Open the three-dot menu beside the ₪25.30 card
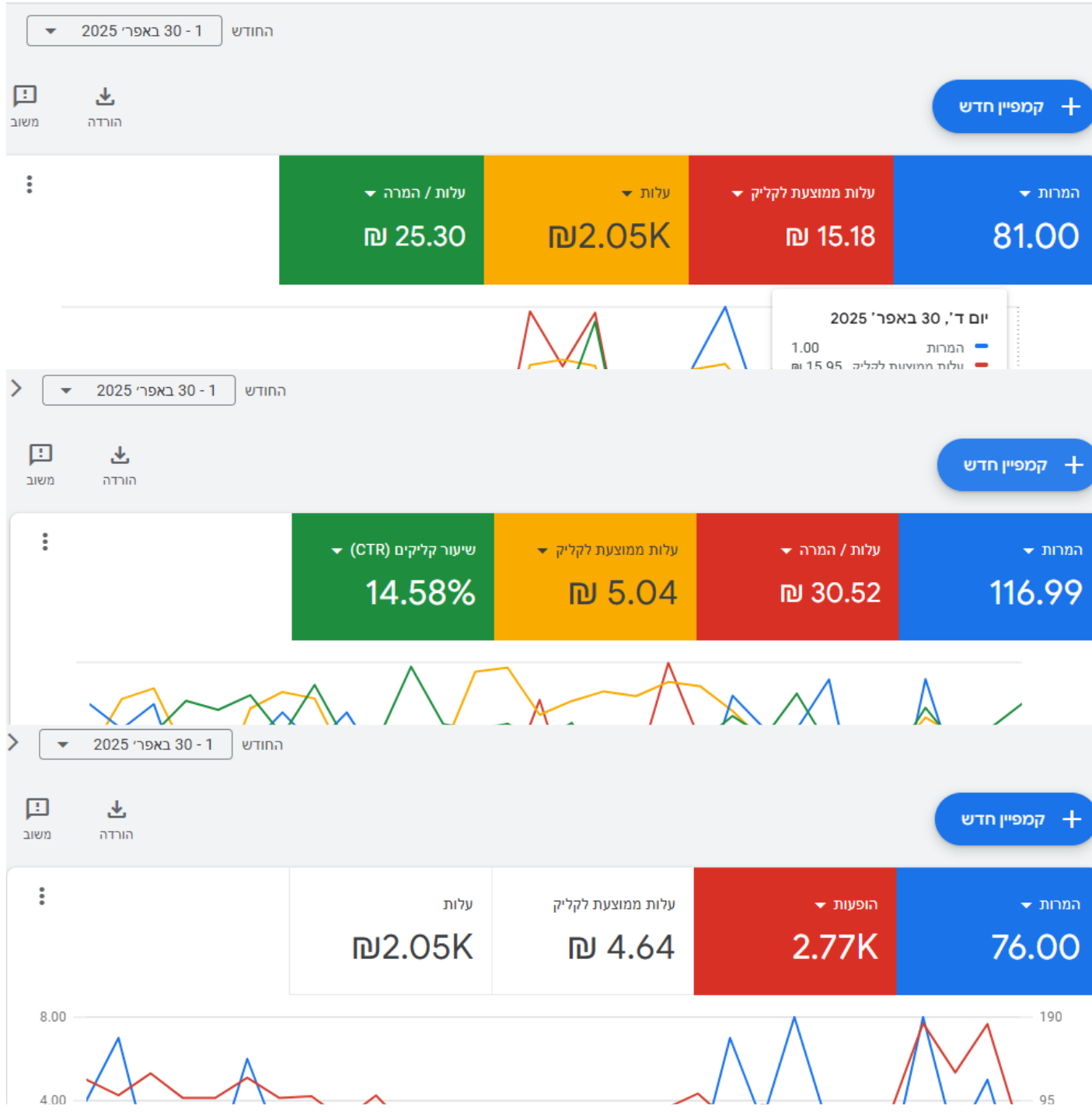This screenshot has width=1092, height=1113. coord(30,184)
